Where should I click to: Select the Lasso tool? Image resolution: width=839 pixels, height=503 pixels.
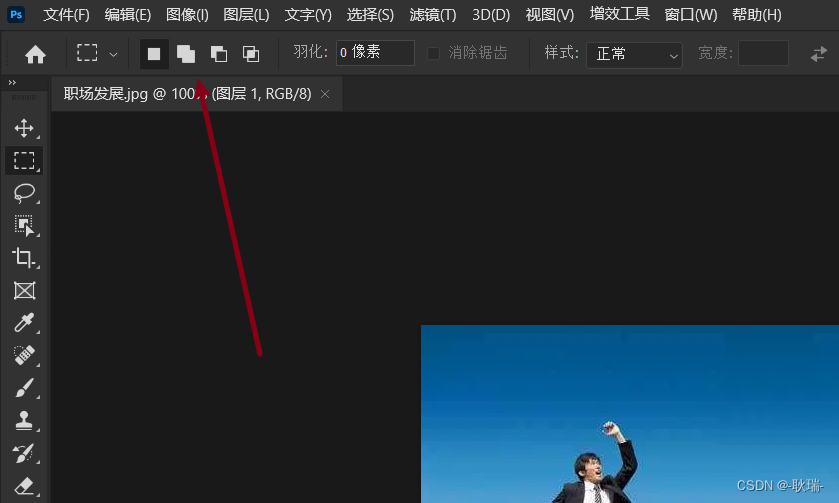[24, 193]
